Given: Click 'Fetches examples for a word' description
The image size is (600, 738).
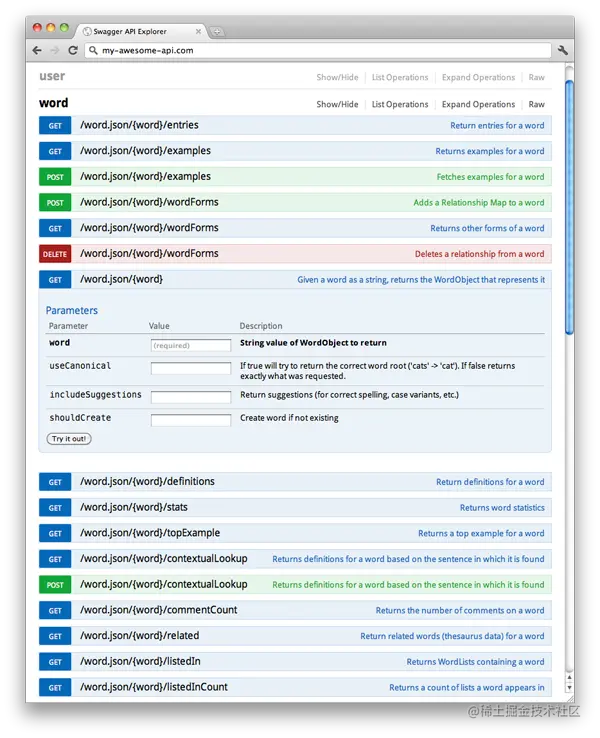Looking at the screenshot, I should pyautogui.click(x=490, y=177).
